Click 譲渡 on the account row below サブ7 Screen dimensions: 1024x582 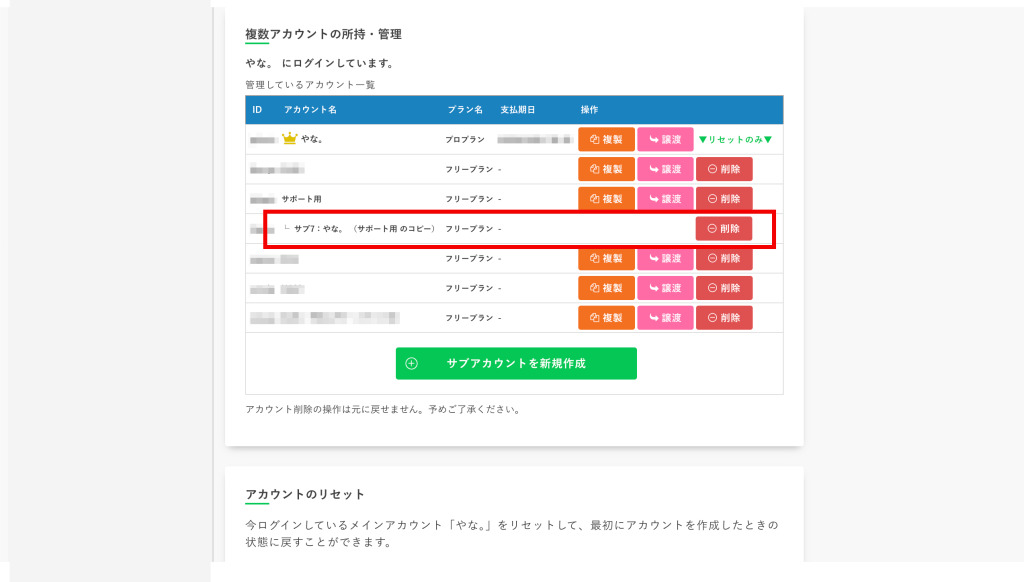click(665, 258)
